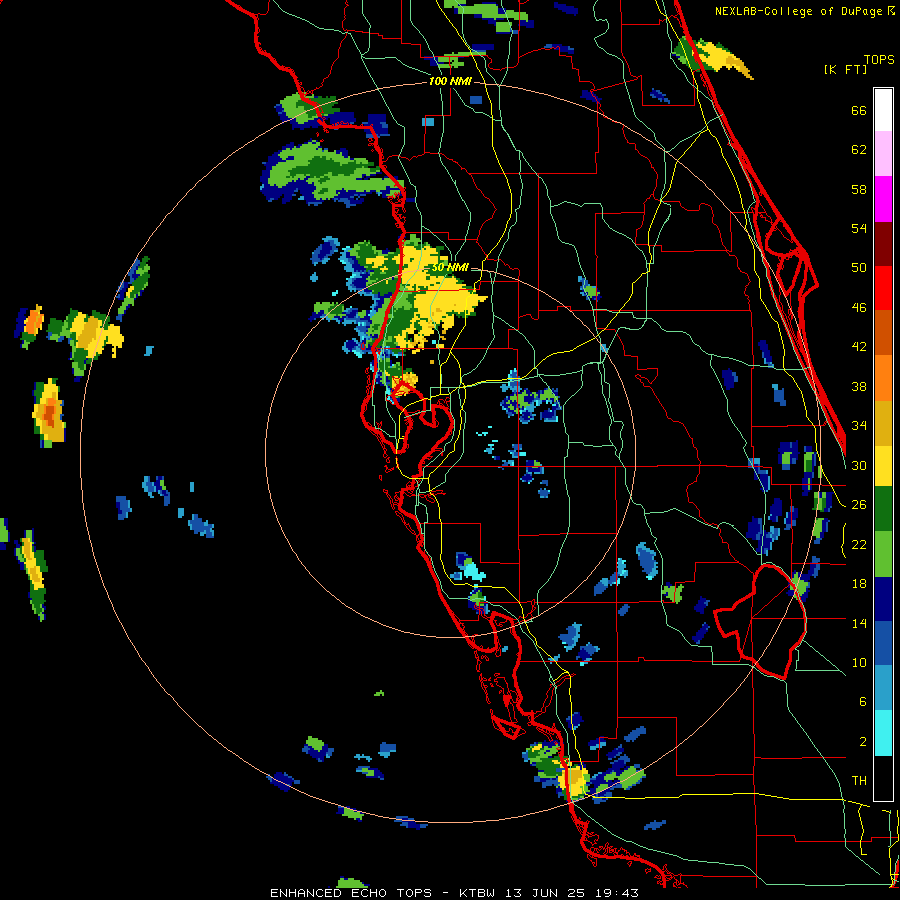900x900 pixels.
Task: Click the '[K FT]' units label
Action: [845, 70]
